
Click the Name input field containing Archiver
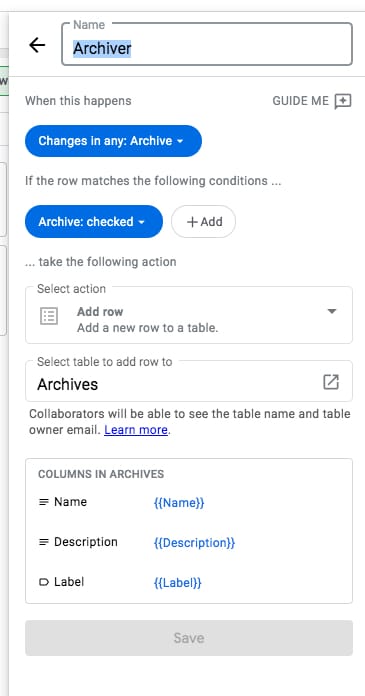pyautogui.click(x=207, y=44)
